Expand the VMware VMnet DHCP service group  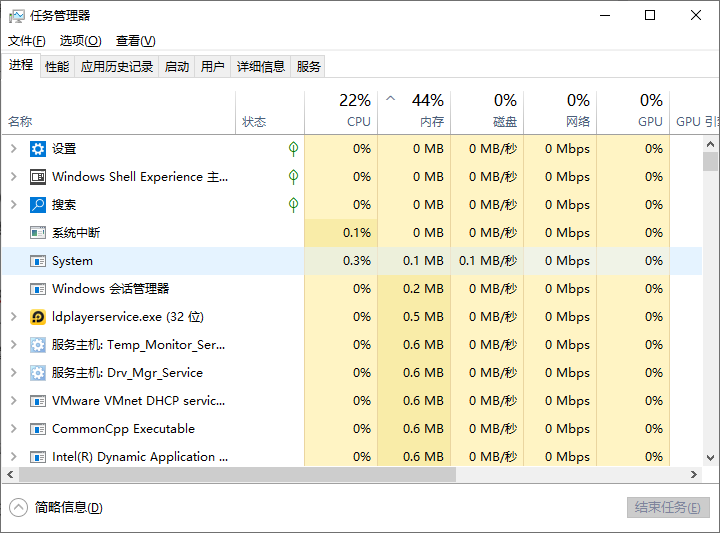[x=14, y=401]
